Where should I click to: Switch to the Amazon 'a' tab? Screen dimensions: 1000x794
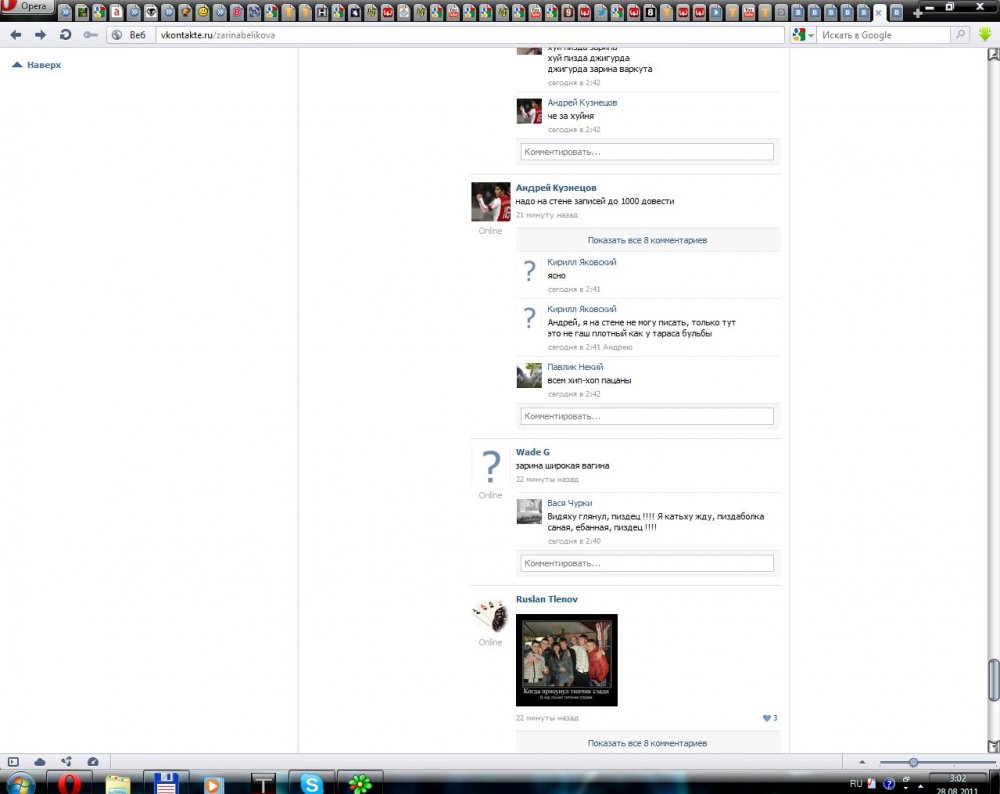click(116, 11)
